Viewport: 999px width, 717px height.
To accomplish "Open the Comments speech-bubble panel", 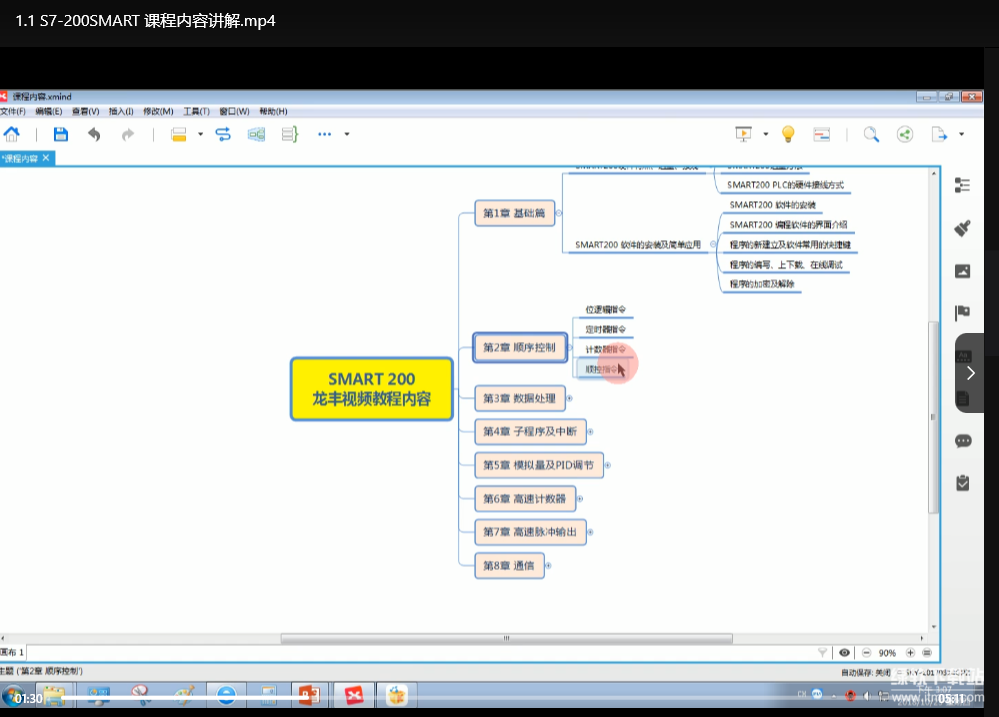I will [x=963, y=441].
